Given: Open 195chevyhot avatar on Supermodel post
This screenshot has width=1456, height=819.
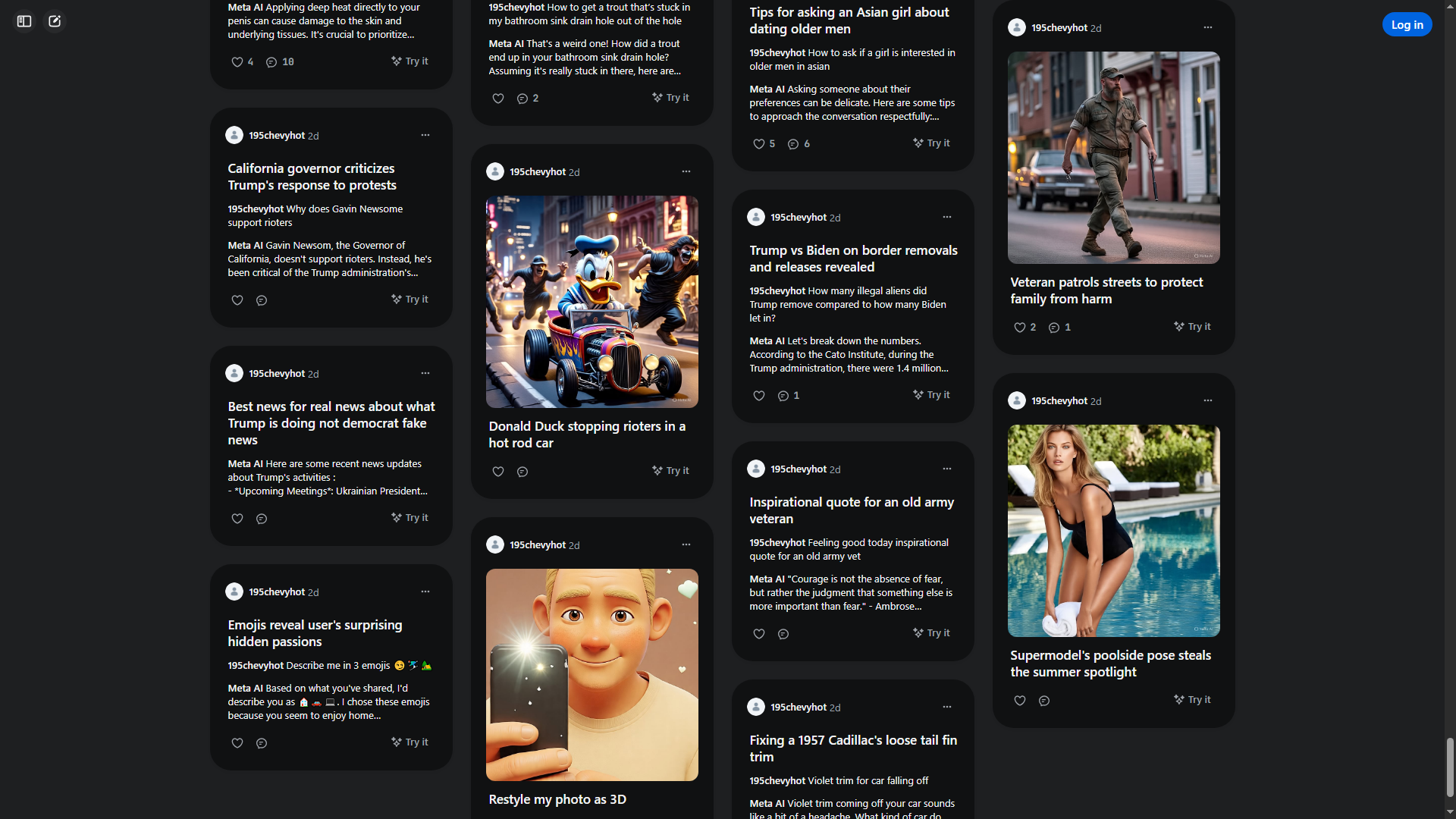Looking at the screenshot, I should tap(1017, 400).
